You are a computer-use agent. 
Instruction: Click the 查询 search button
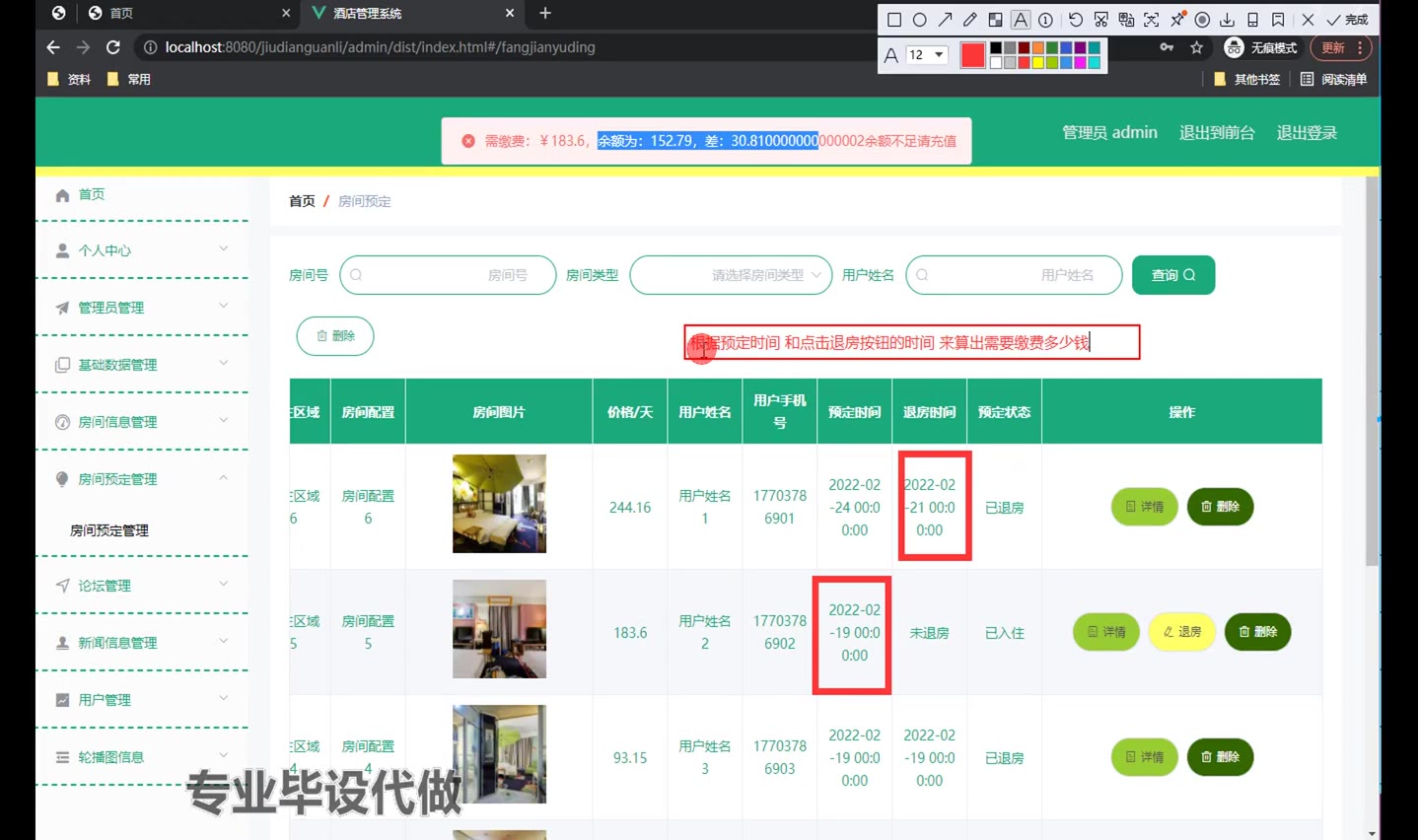click(x=1172, y=275)
